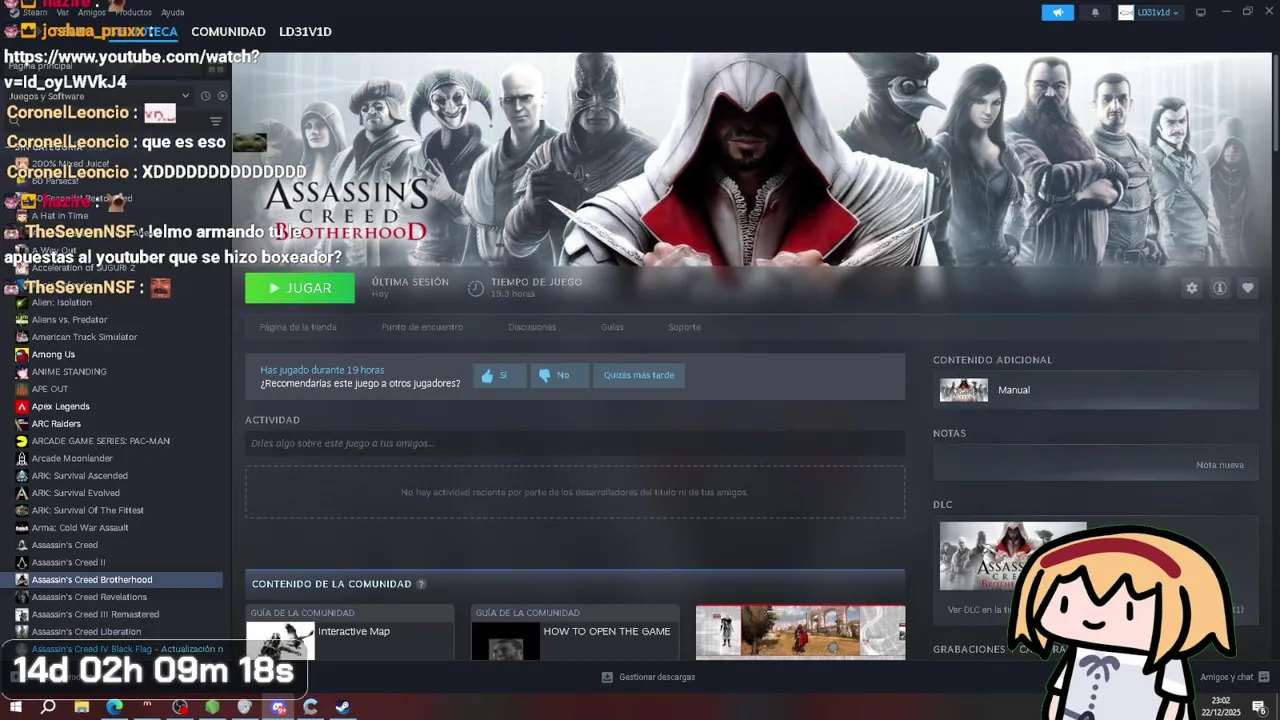Open the library recent-activity clock icon
Viewport: 1280px width, 720px height.
point(205,96)
